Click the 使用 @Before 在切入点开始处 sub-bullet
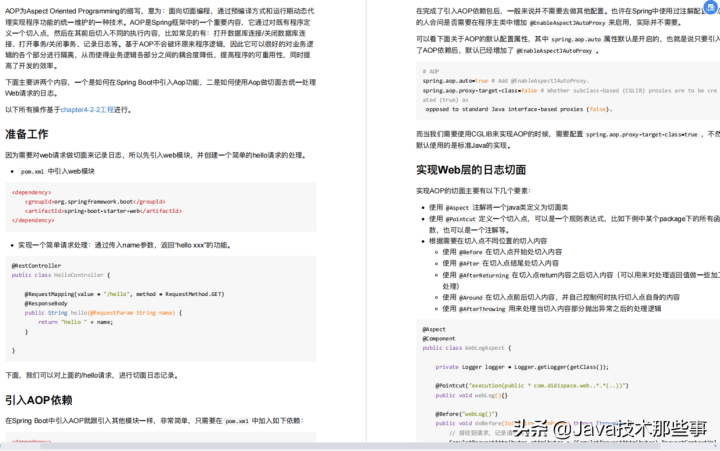This screenshot has height=451, width=720. pyautogui.click(x=502, y=252)
